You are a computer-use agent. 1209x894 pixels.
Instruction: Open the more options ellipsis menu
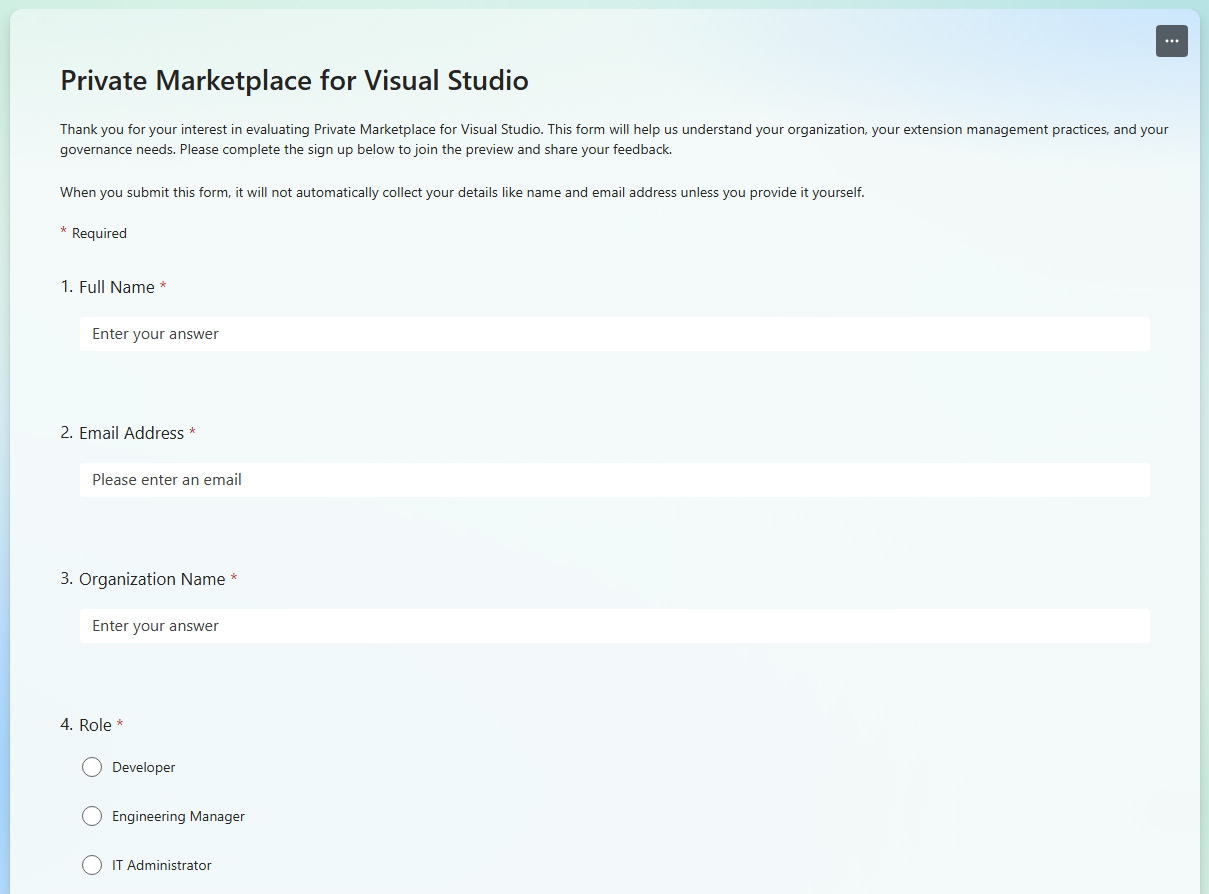[1172, 41]
